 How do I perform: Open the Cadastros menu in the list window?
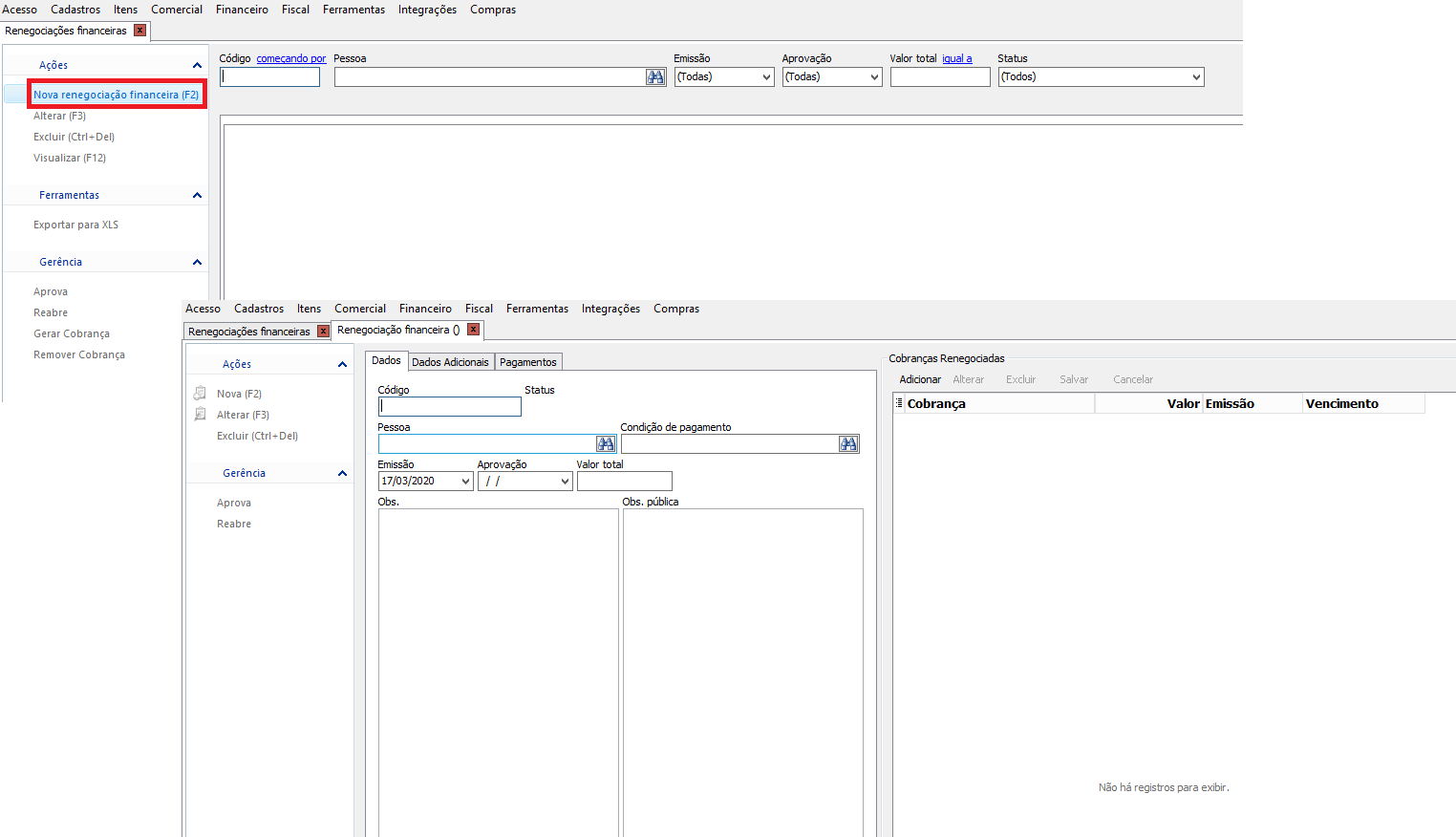[x=75, y=10]
